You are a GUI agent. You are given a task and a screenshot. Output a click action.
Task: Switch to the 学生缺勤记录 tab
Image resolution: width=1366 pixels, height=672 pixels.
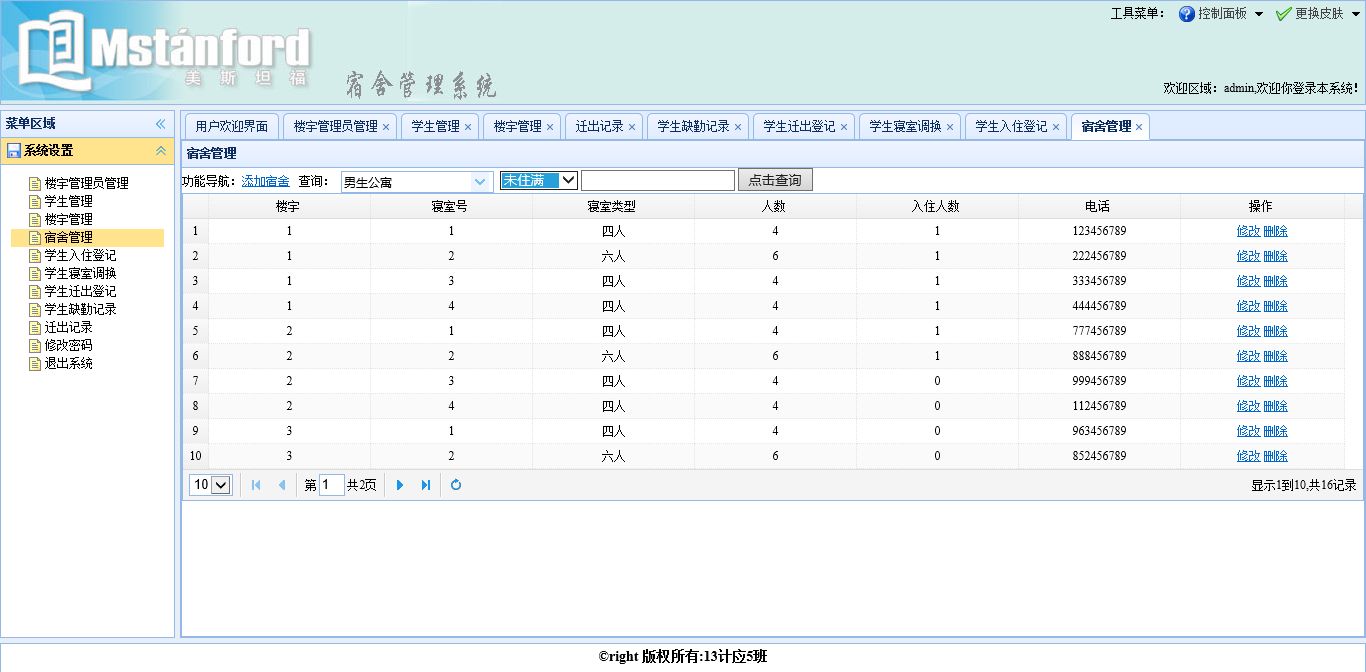[693, 126]
